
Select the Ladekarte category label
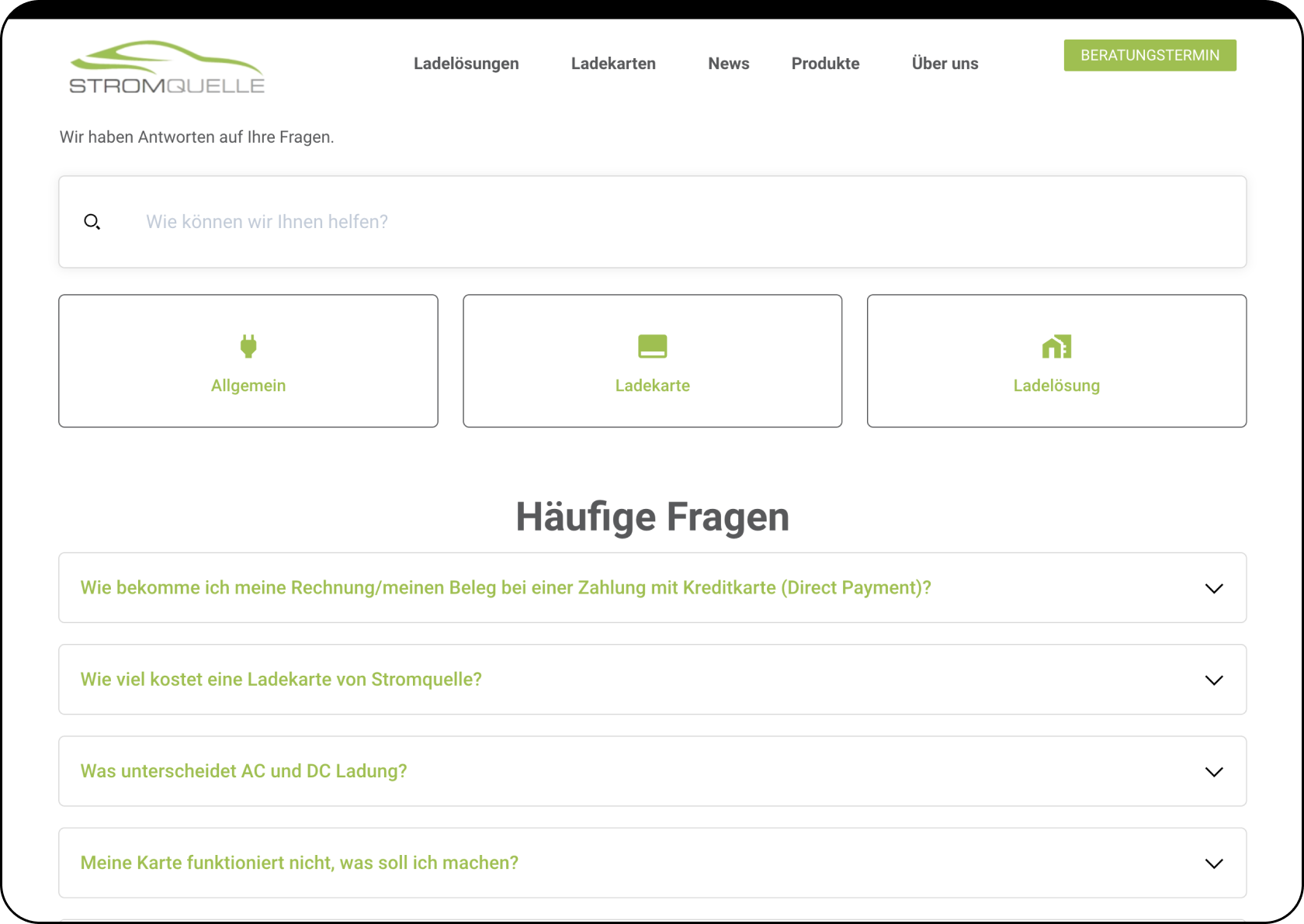[x=652, y=386]
